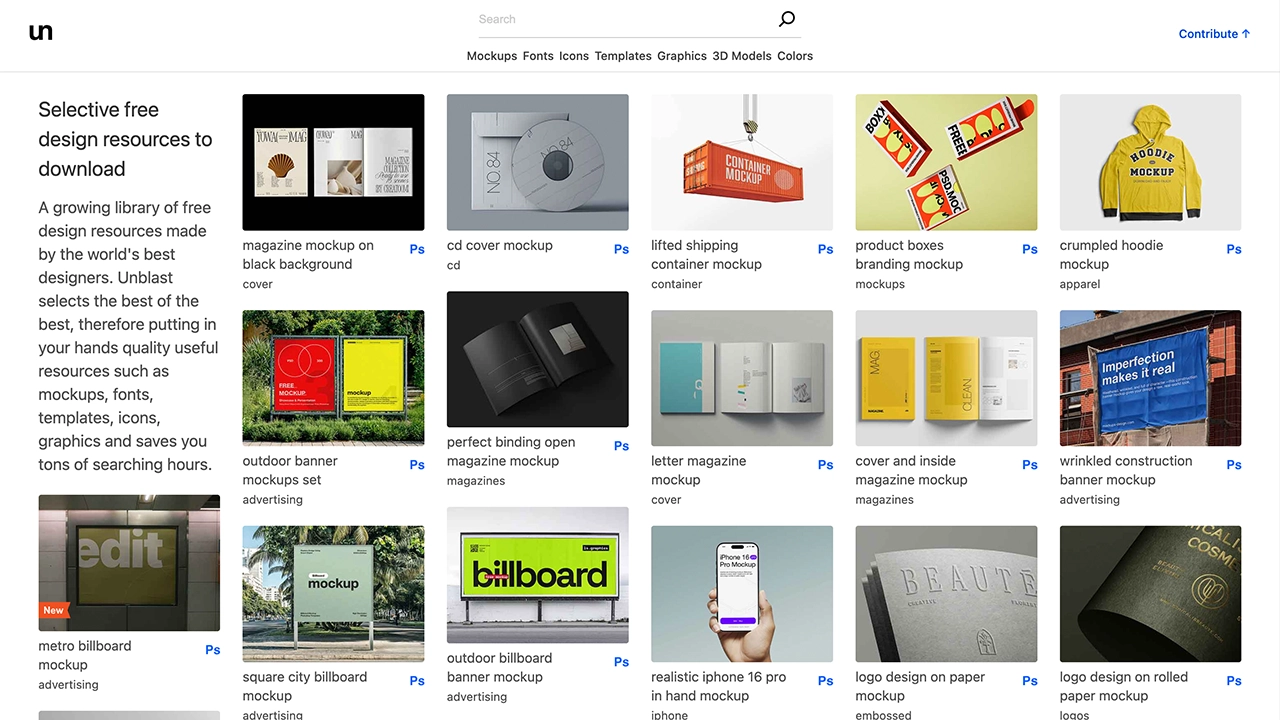Open the magazine mockup on black background thumbnail
Screen dimensions: 1280x720
click(333, 162)
